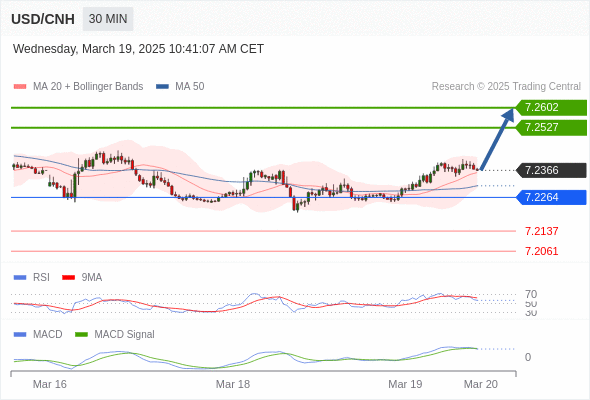Click the 7.2137 support level label

coord(542,231)
